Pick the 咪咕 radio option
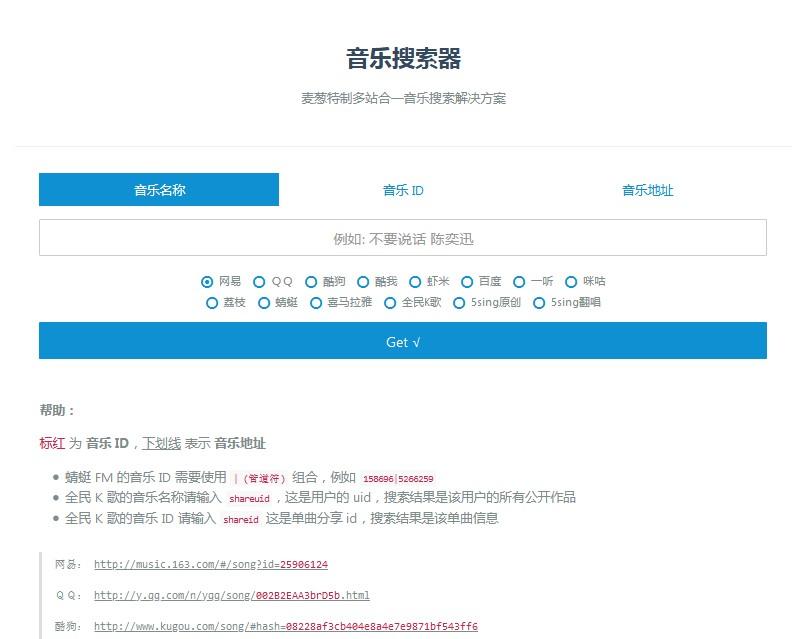Image resolution: width=809 pixels, height=639 pixels. tap(572, 282)
